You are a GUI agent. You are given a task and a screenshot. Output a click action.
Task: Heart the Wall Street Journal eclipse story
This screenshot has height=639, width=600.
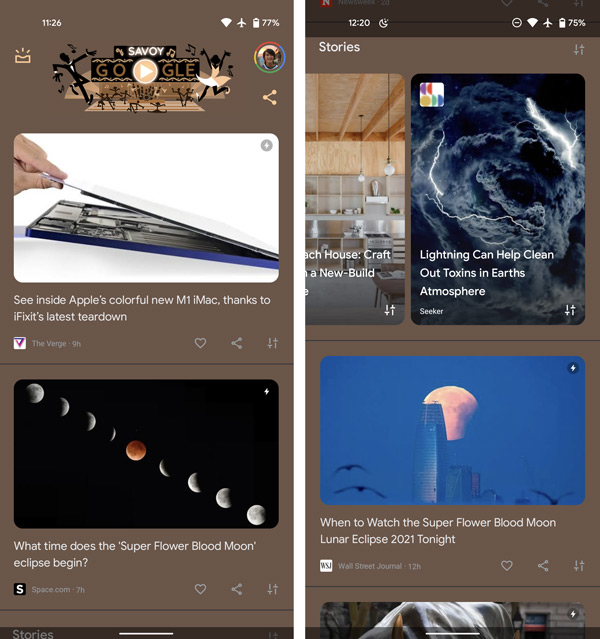pyautogui.click(x=507, y=566)
